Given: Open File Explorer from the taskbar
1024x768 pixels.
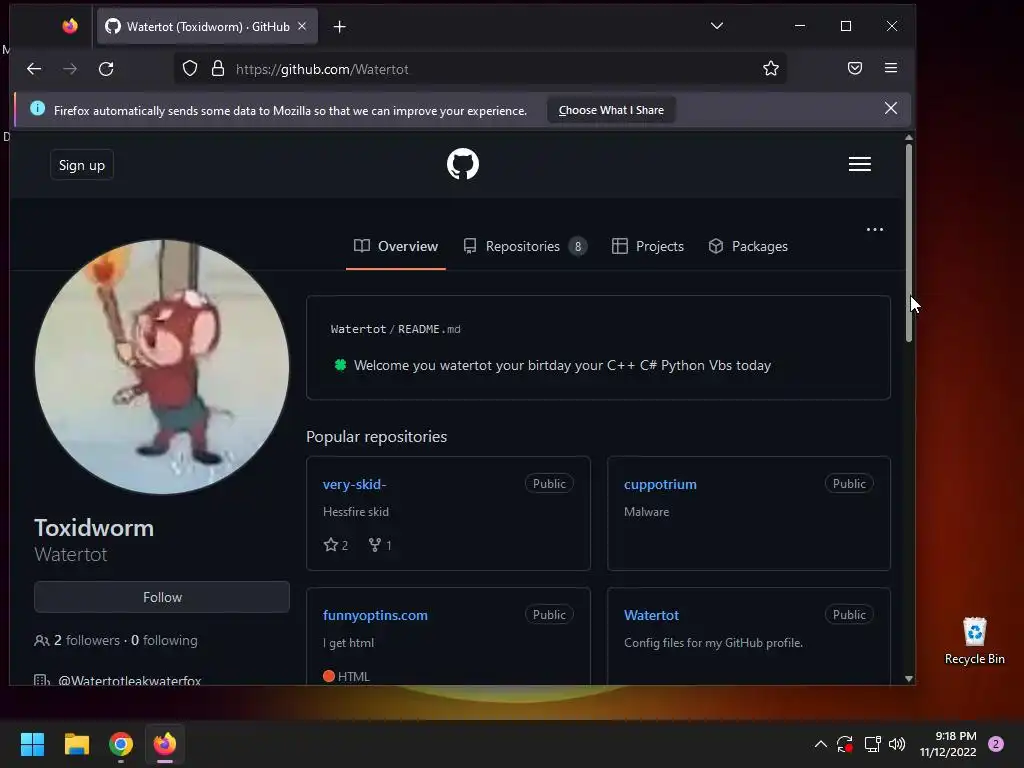Looking at the screenshot, I should pyautogui.click(x=76, y=744).
